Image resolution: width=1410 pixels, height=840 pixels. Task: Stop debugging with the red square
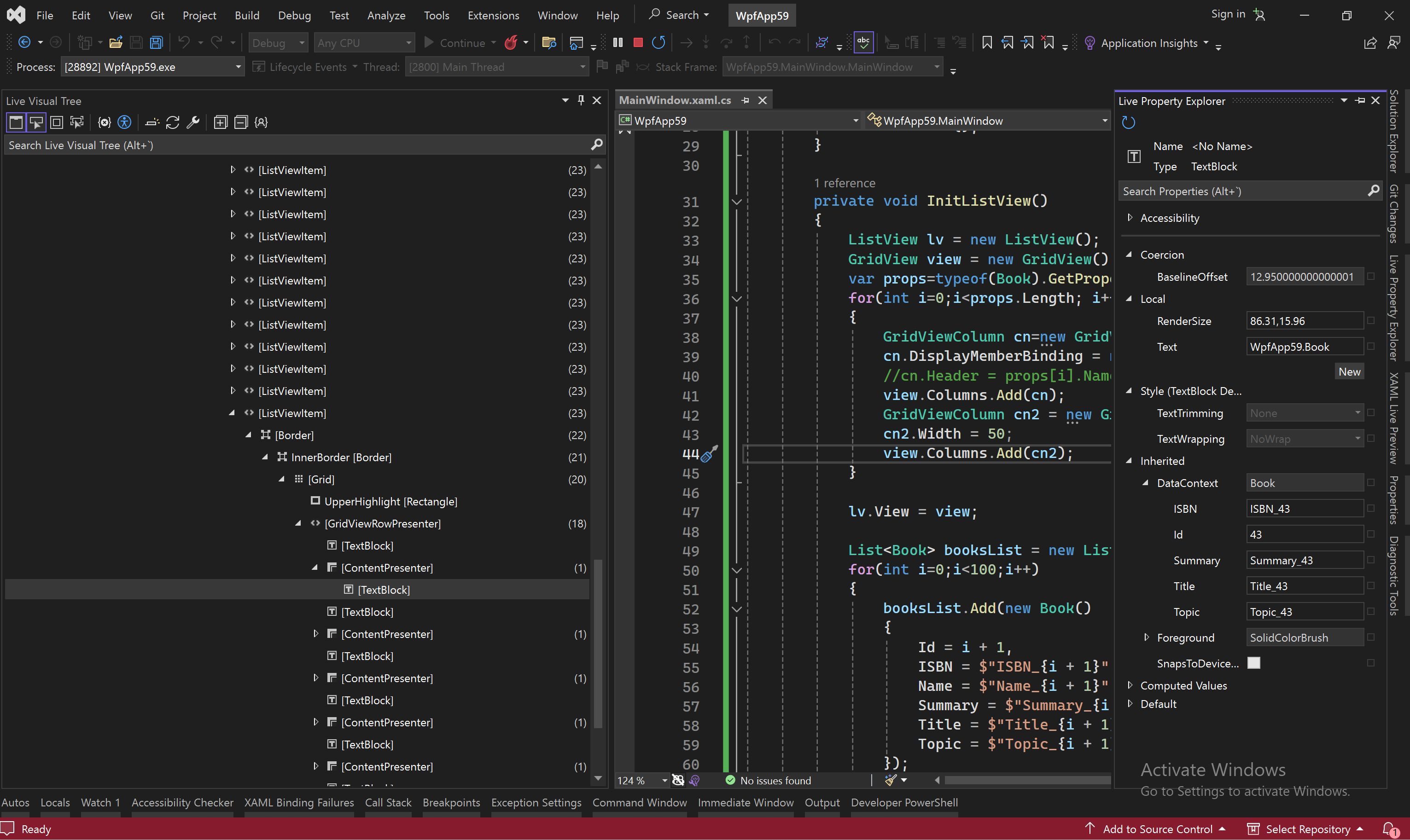pos(638,42)
